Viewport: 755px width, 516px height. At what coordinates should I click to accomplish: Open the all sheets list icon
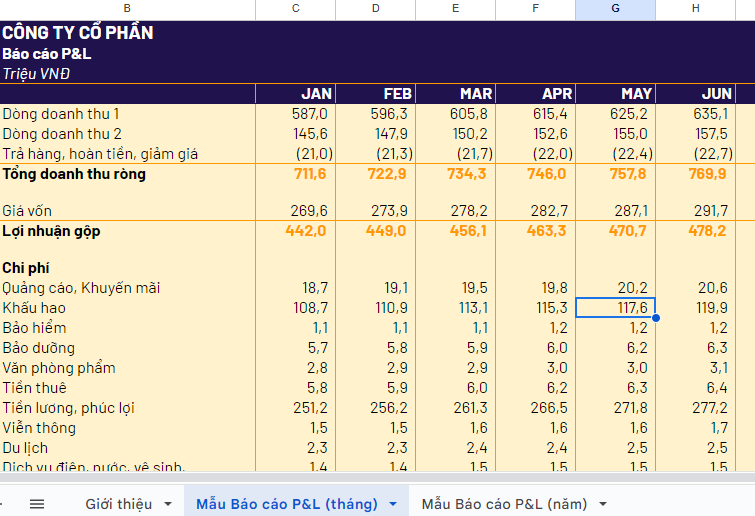pyautogui.click(x=37, y=503)
